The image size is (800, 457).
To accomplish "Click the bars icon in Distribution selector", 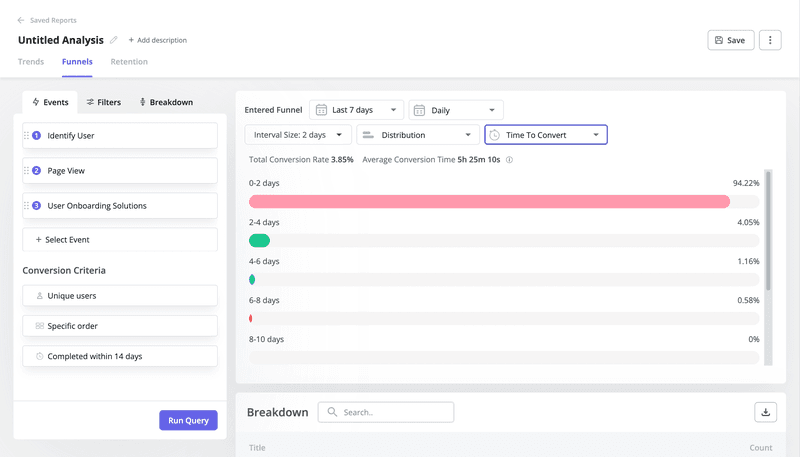I will coord(368,135).
